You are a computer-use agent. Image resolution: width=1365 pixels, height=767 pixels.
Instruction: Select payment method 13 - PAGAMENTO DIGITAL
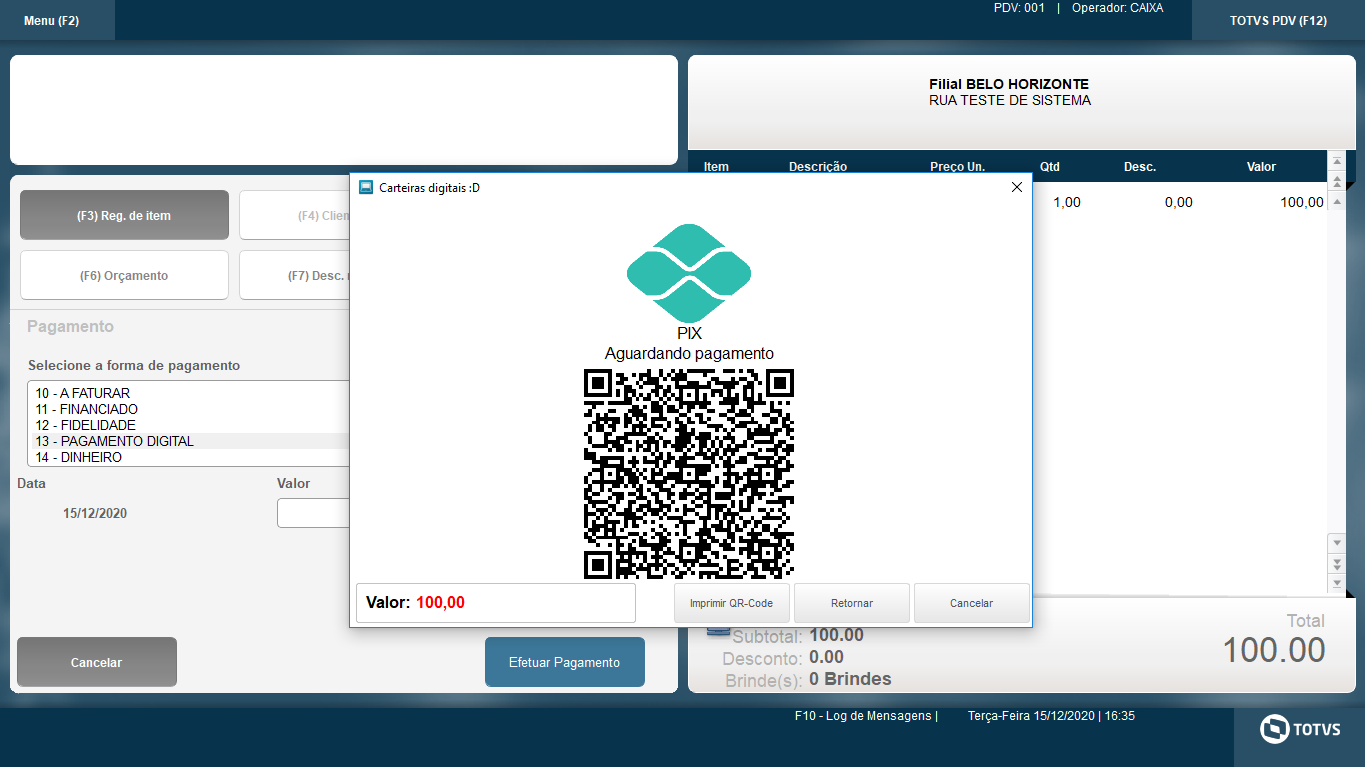pyautogui.click(x=189, y=441)
